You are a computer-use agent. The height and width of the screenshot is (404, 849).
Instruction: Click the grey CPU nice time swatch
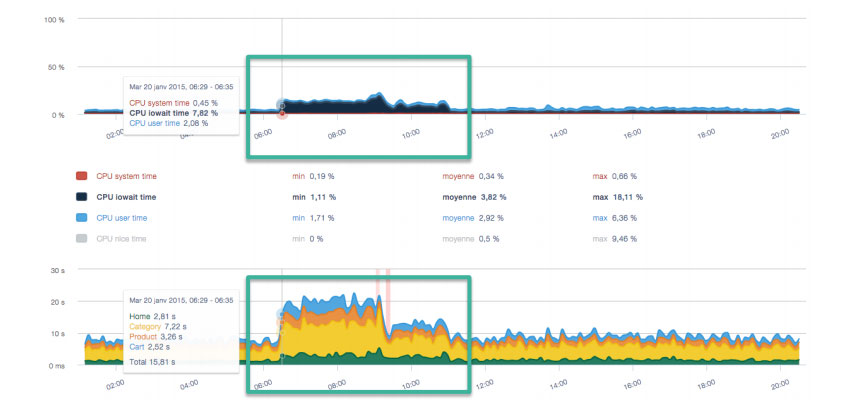[x=82, y=238]
